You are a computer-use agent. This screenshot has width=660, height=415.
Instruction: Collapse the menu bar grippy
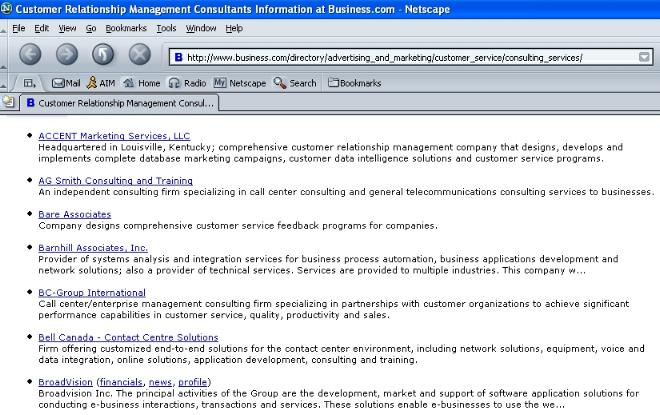[x=3, y=29]
